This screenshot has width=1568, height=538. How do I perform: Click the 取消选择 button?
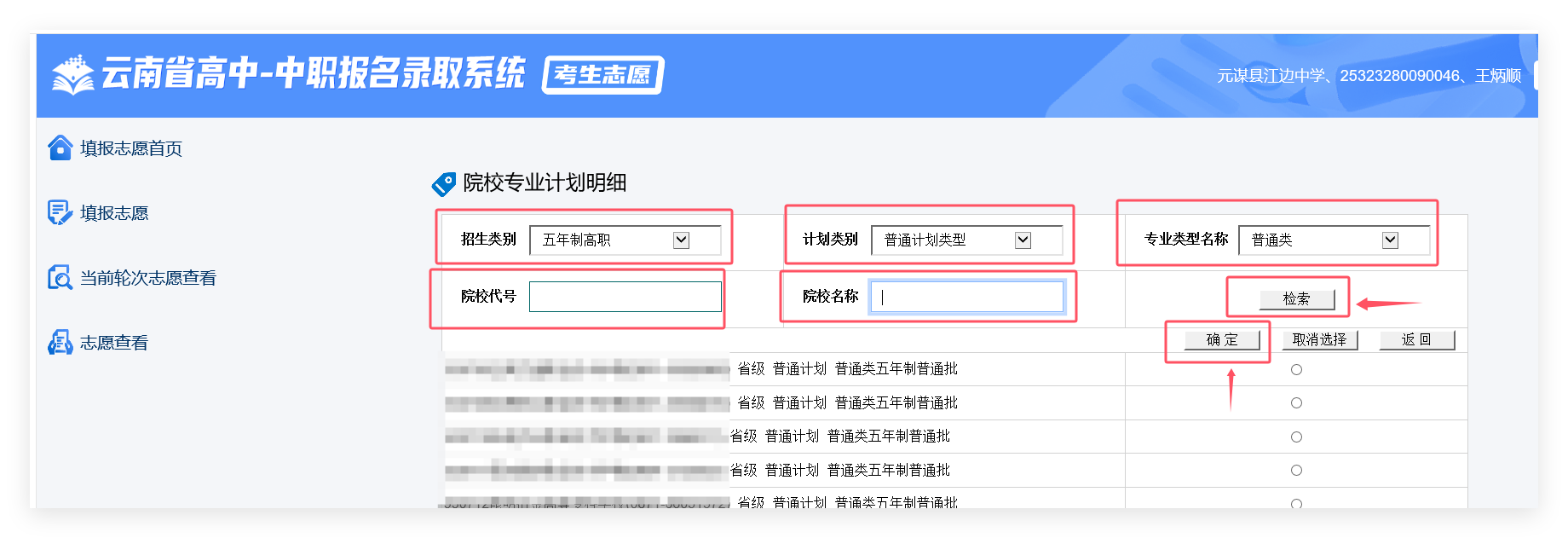(x=1319, y=340)
